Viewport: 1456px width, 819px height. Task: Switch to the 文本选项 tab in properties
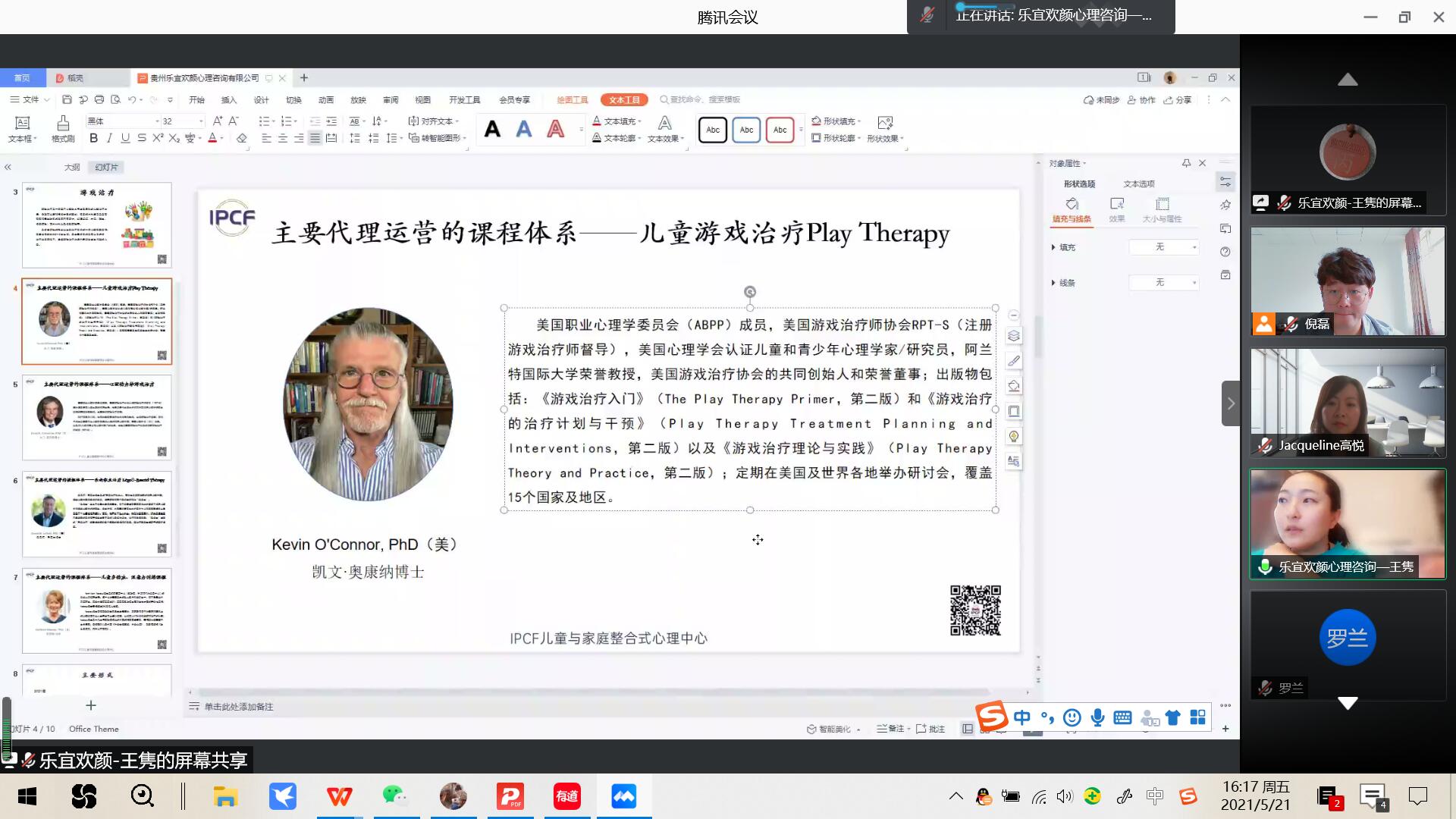pos(1138,184)
